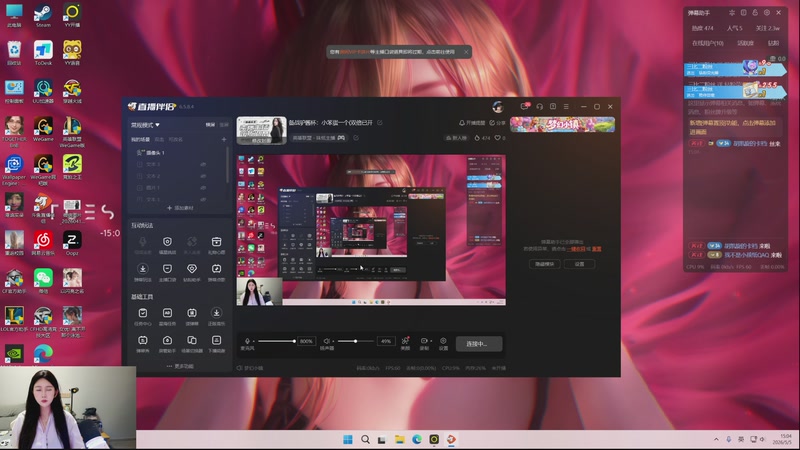Click the microphone icon in bottom control bar
Screen dimensions: 800x450
point(247,341)
